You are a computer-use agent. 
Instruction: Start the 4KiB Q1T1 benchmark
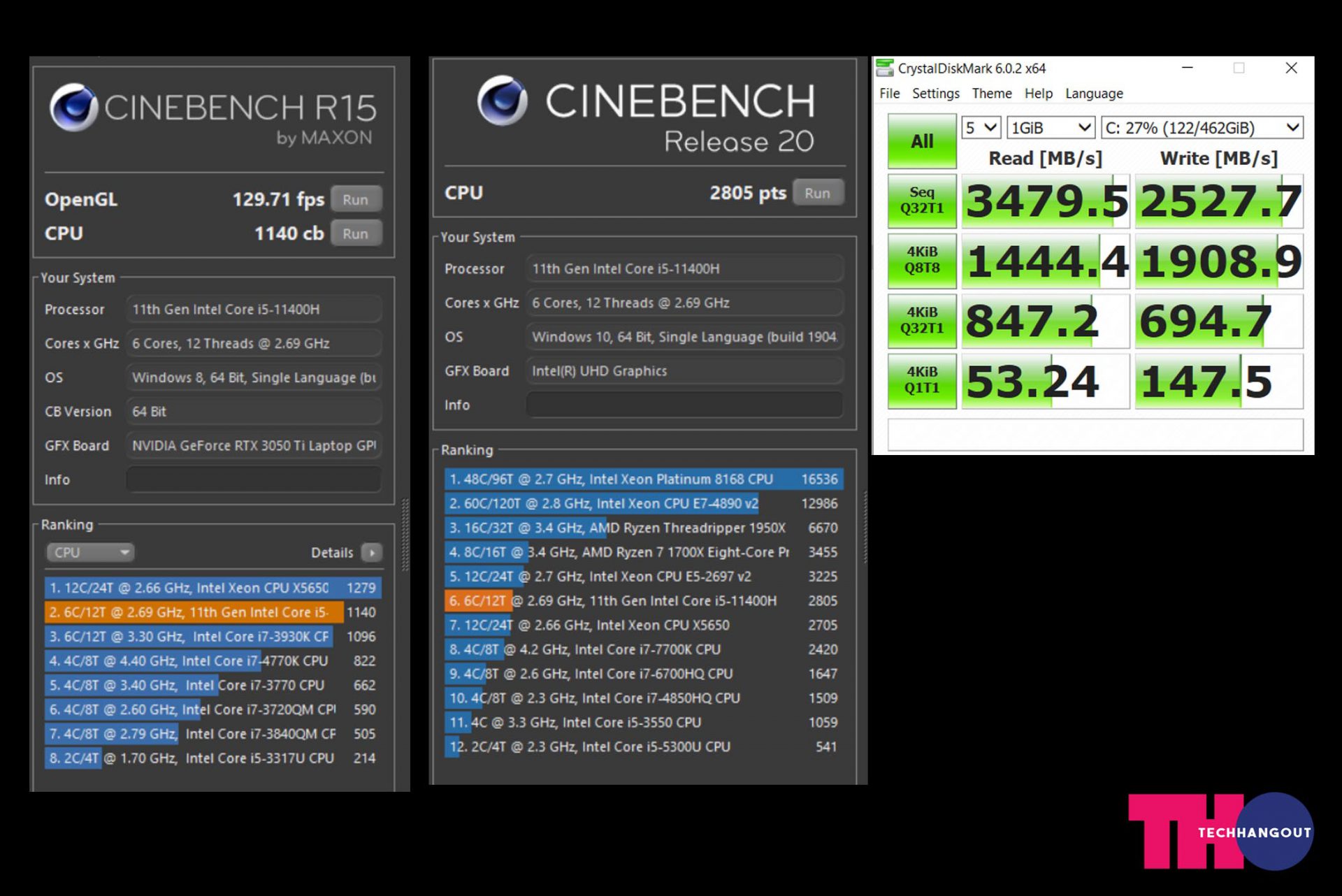pos(922,381)
